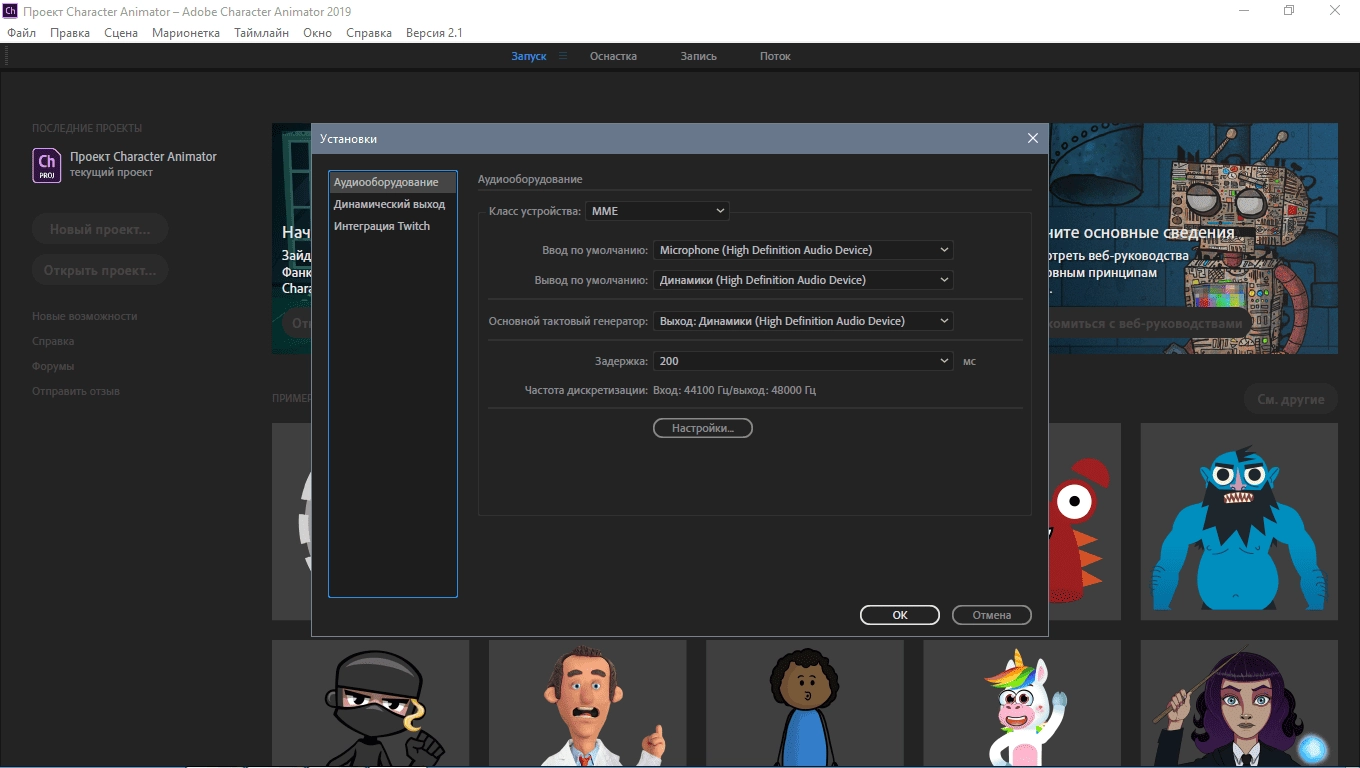Switch to the Оснастка workspace tab

tap(613, 56)
